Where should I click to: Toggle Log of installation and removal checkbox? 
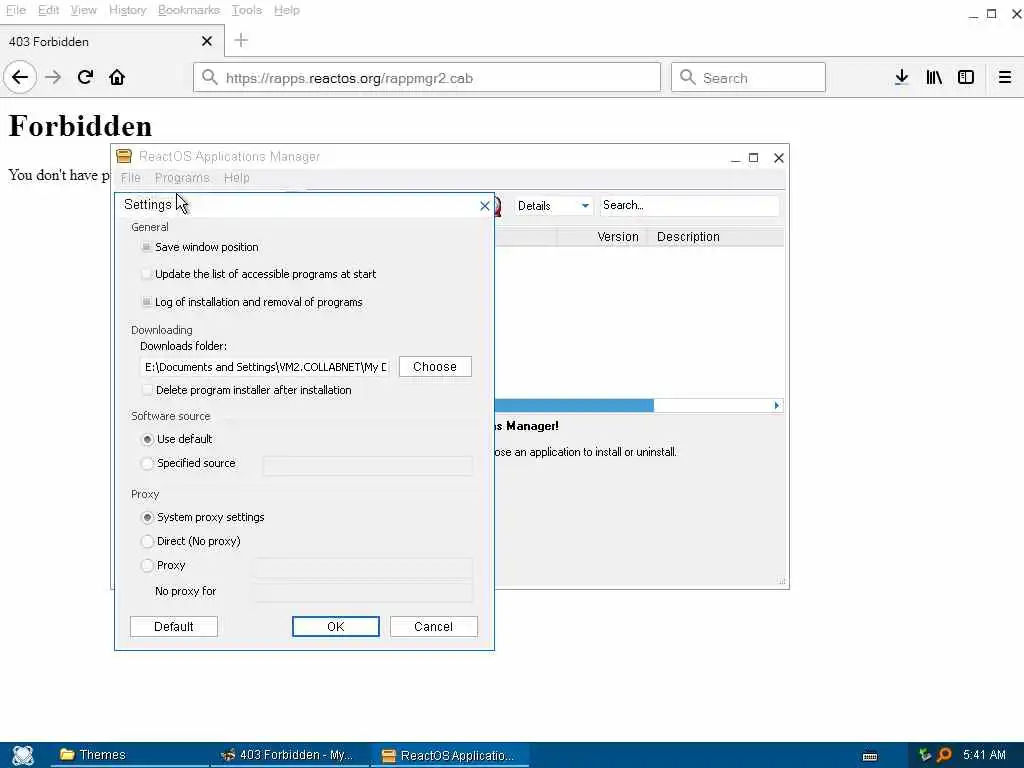(x=146, y=302)
